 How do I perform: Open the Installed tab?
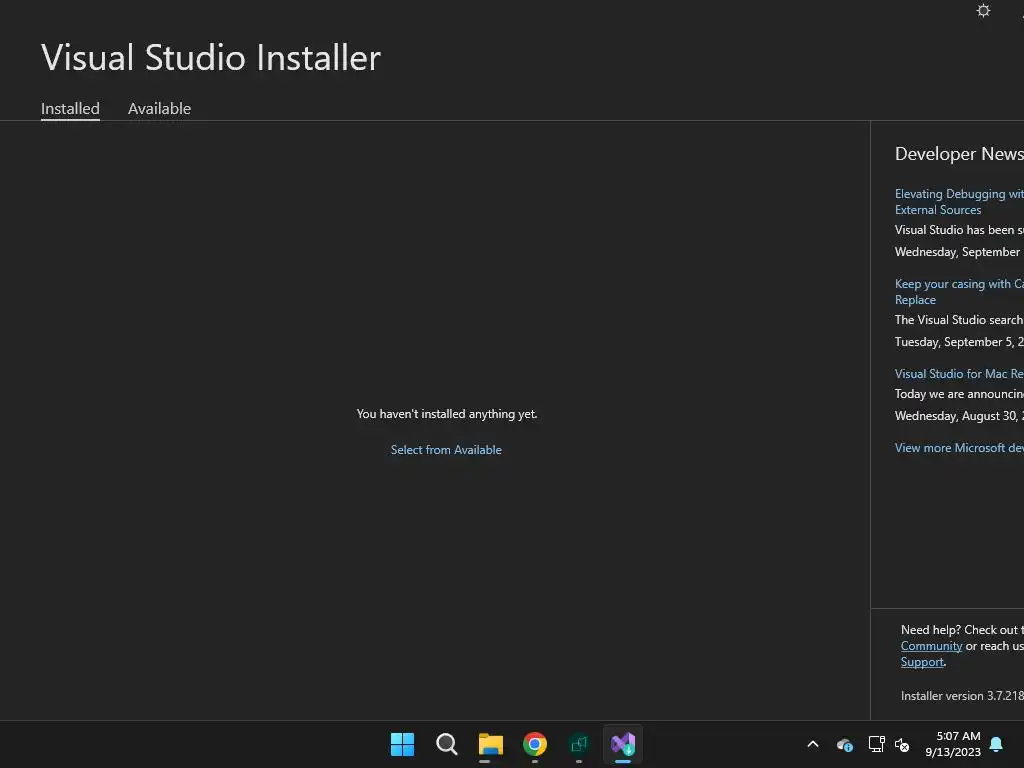tap(70, 108)
